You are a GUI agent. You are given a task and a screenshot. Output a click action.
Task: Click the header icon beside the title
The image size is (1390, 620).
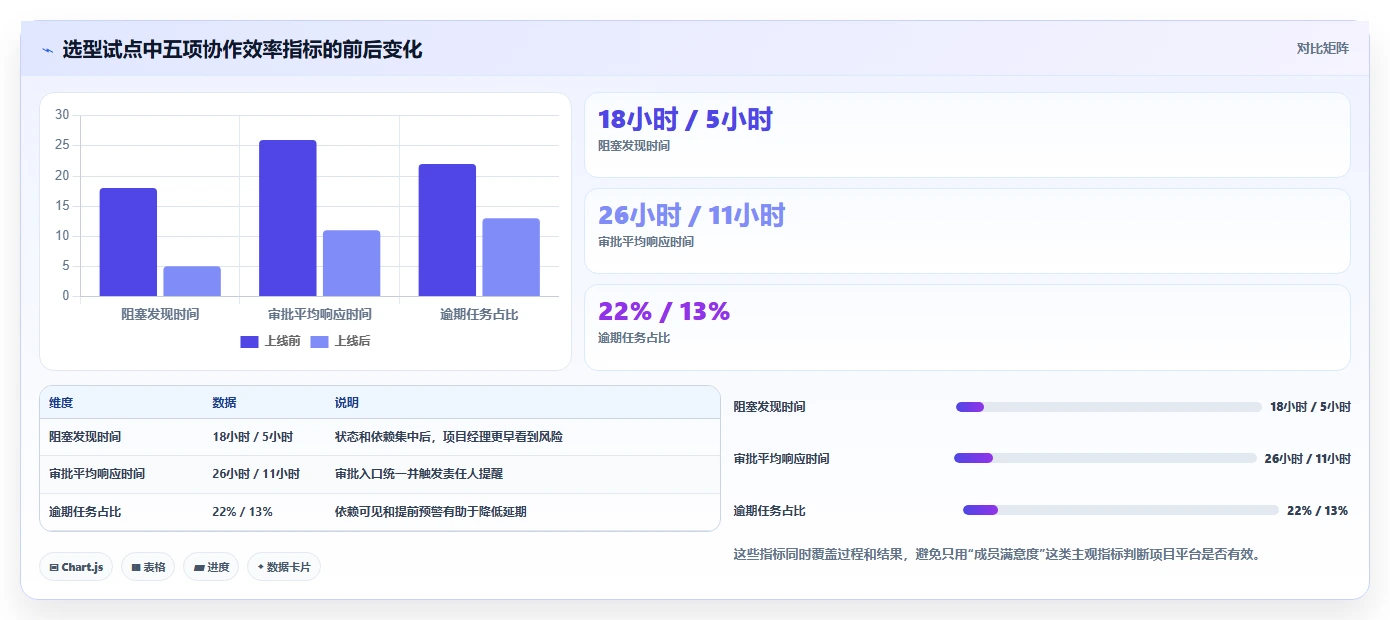click(x=48, y=50)
